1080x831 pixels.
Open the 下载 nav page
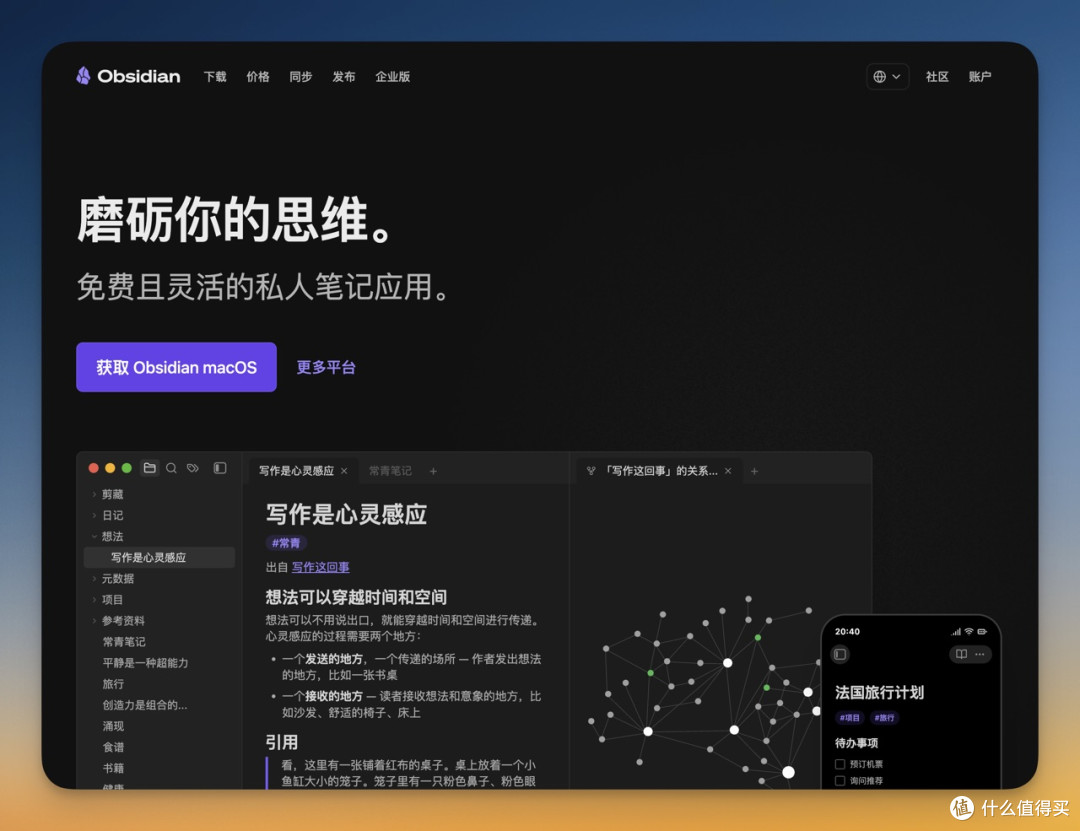click(215, 76)
